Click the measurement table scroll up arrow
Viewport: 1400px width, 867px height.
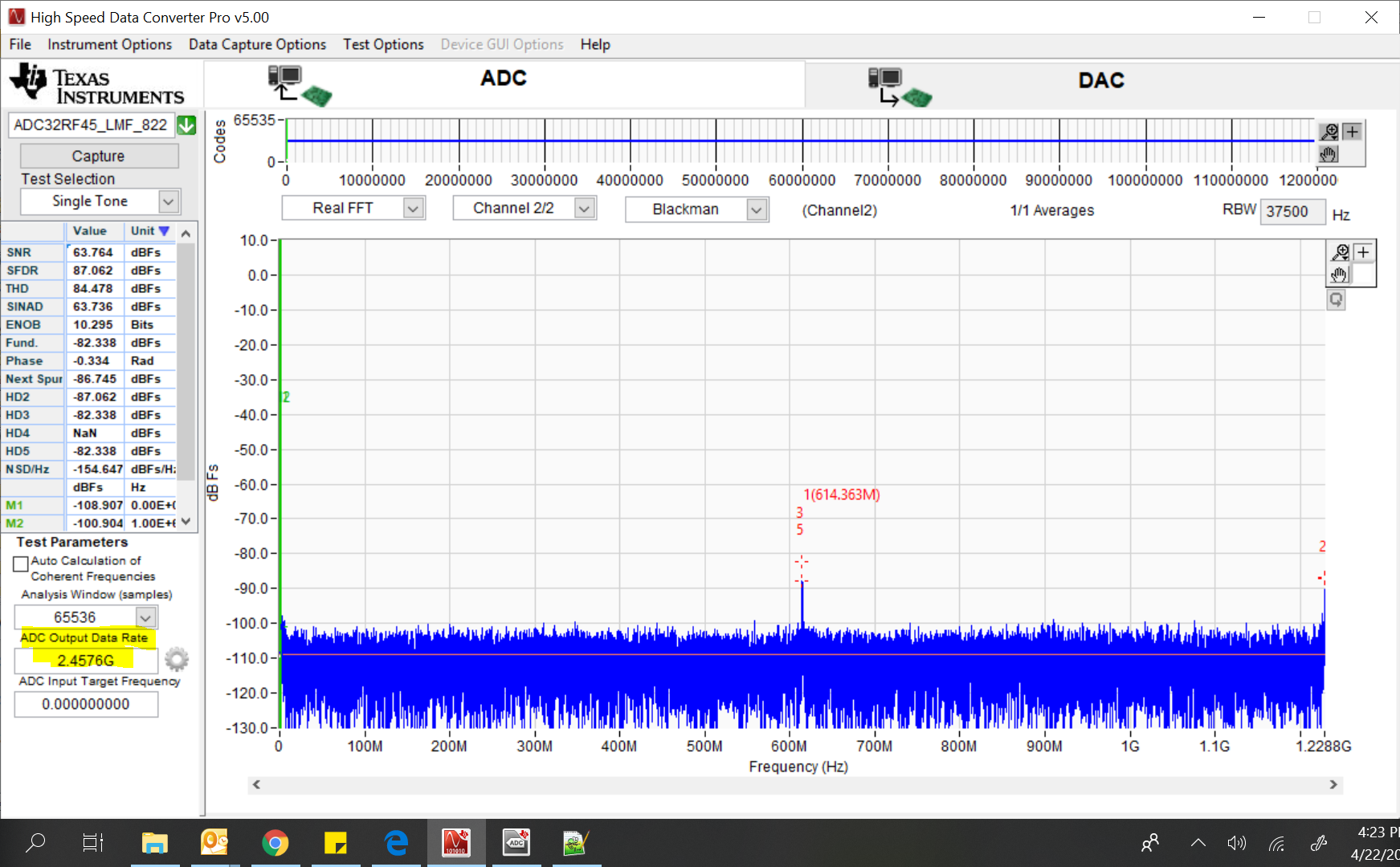186,233
